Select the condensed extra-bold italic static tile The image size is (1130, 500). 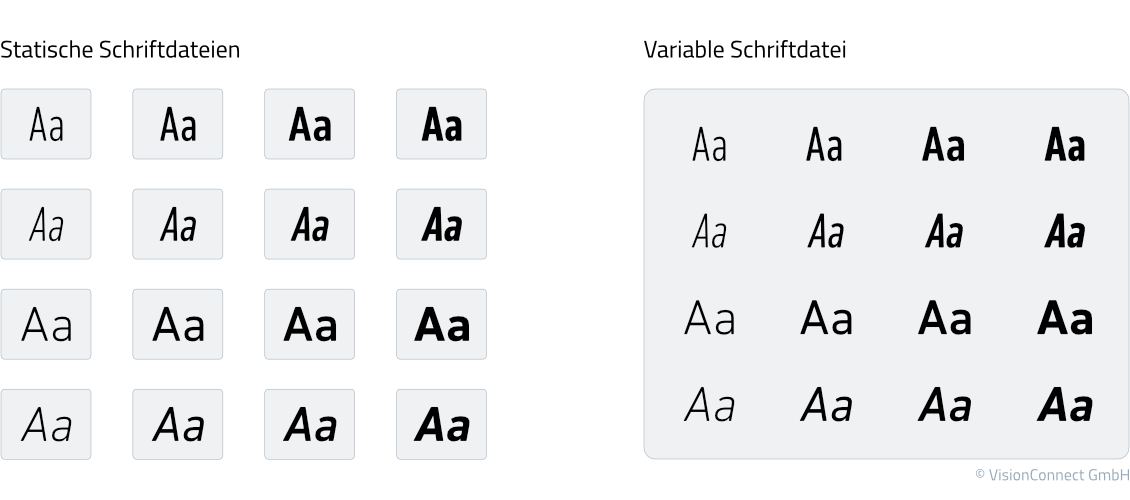[x=441, y=224]
